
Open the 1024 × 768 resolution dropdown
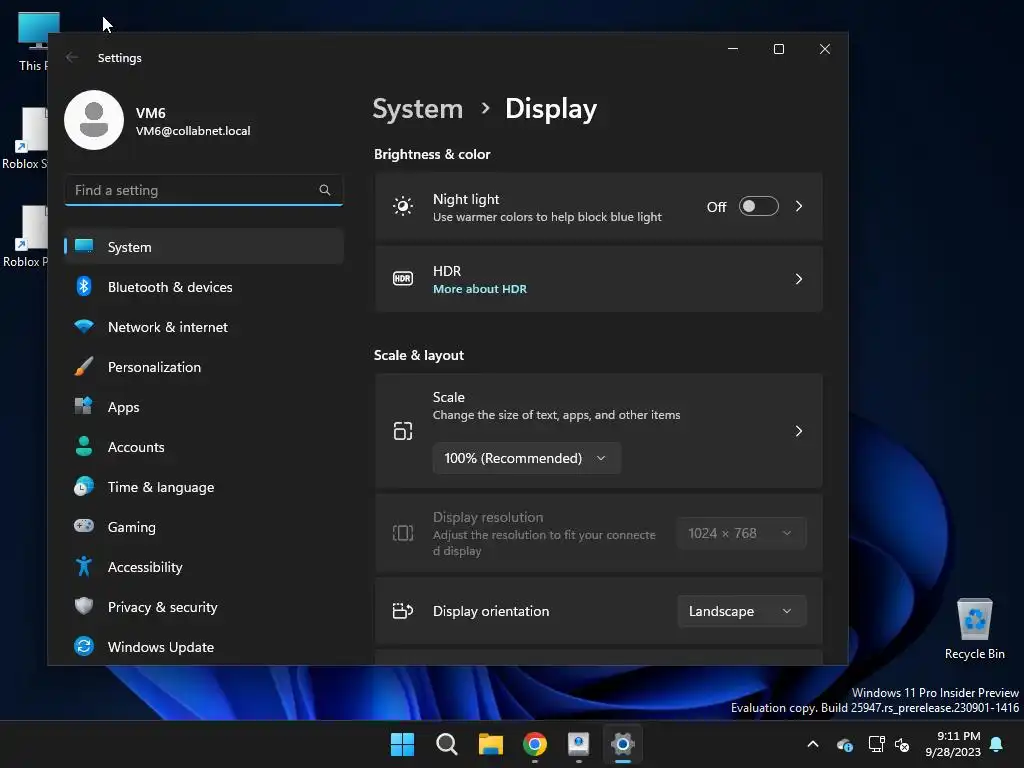[x=742, y=534]
